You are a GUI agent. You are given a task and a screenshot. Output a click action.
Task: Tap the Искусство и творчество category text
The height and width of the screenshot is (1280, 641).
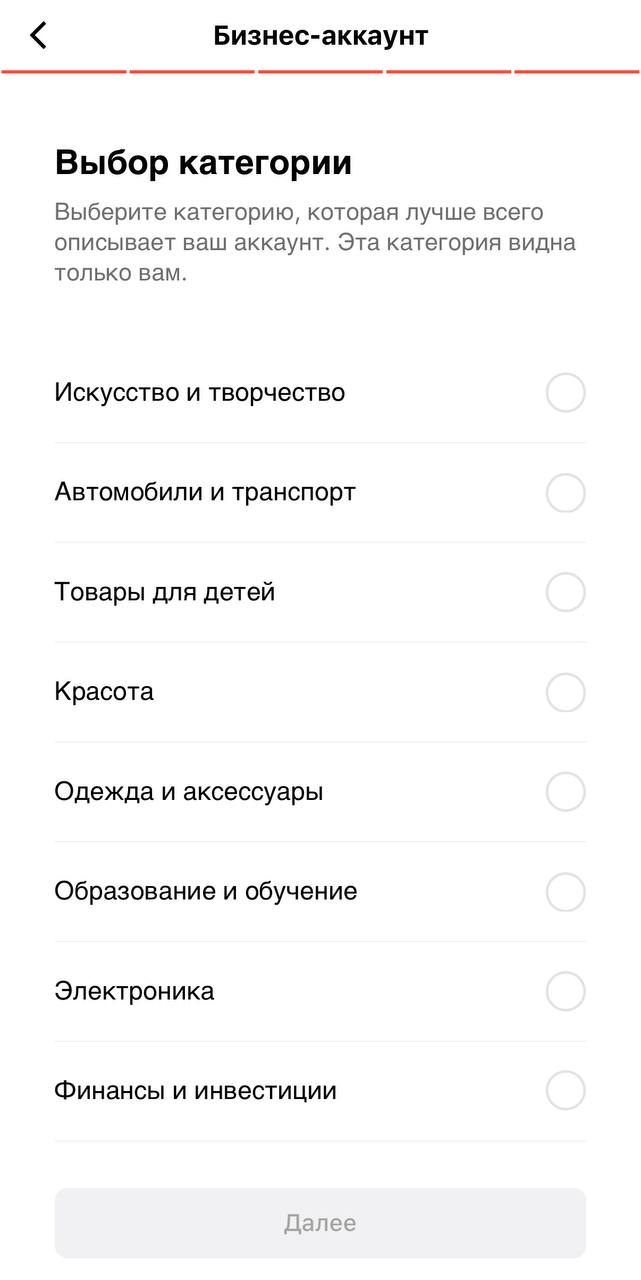pos(199,393)
